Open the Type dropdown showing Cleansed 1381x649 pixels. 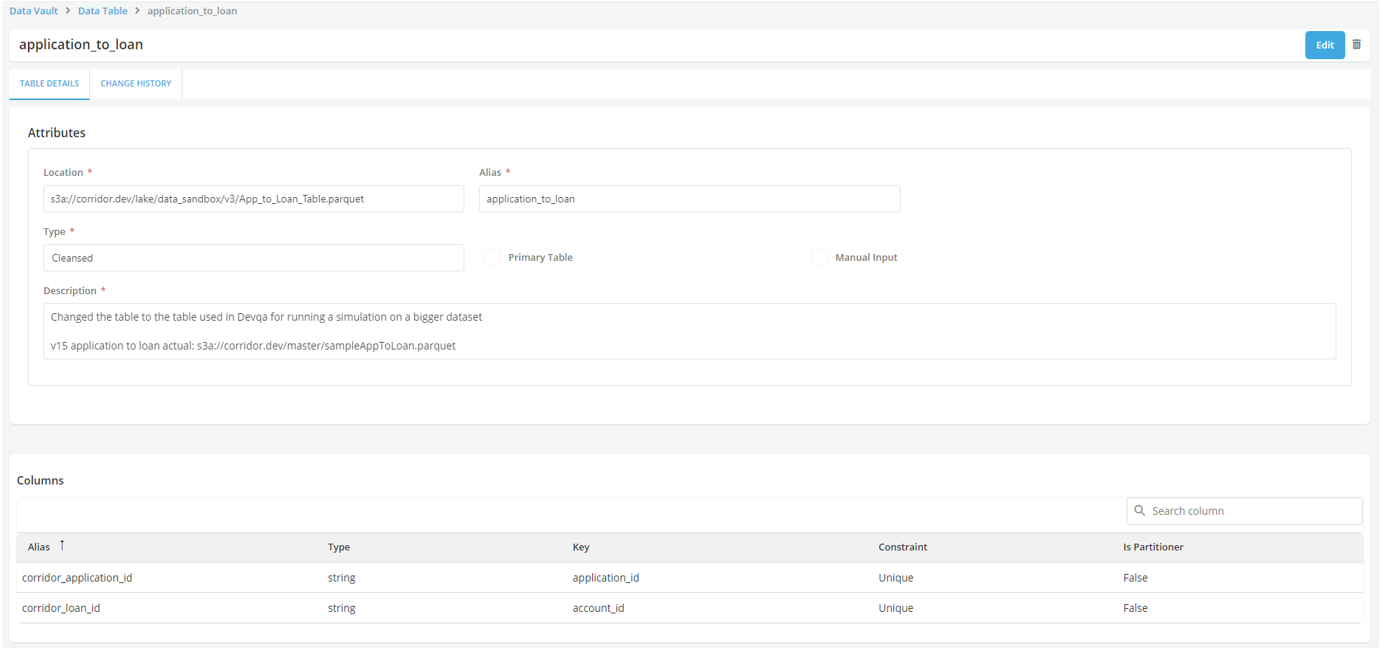point(253,258)
